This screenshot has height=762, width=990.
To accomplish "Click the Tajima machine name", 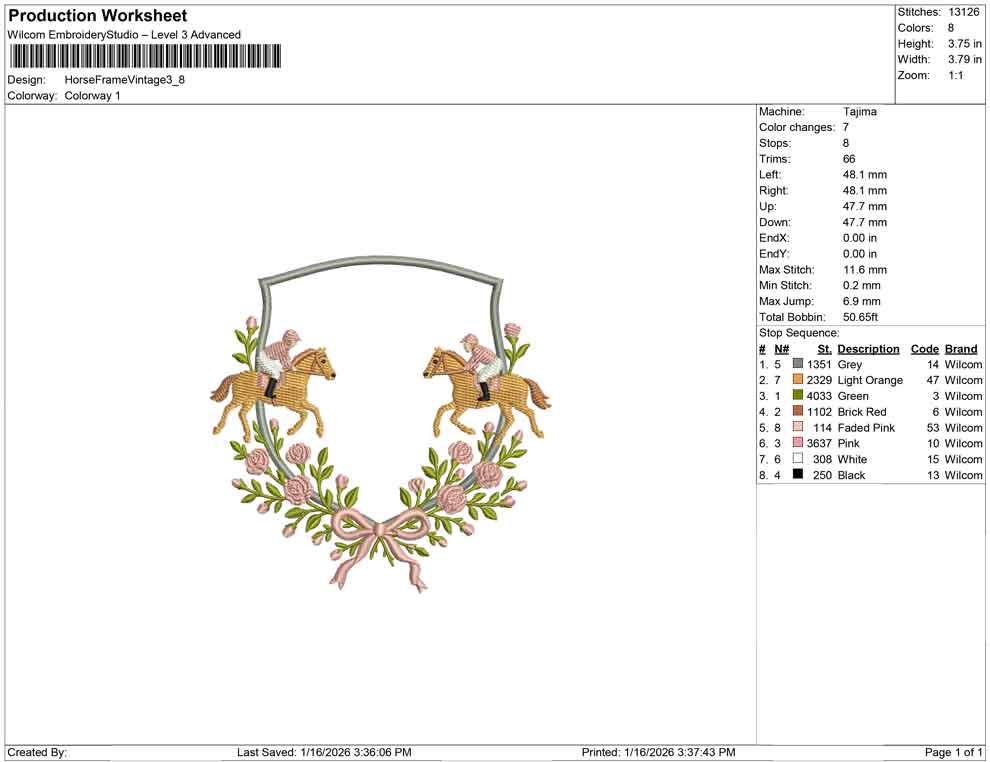I will 859,111.
